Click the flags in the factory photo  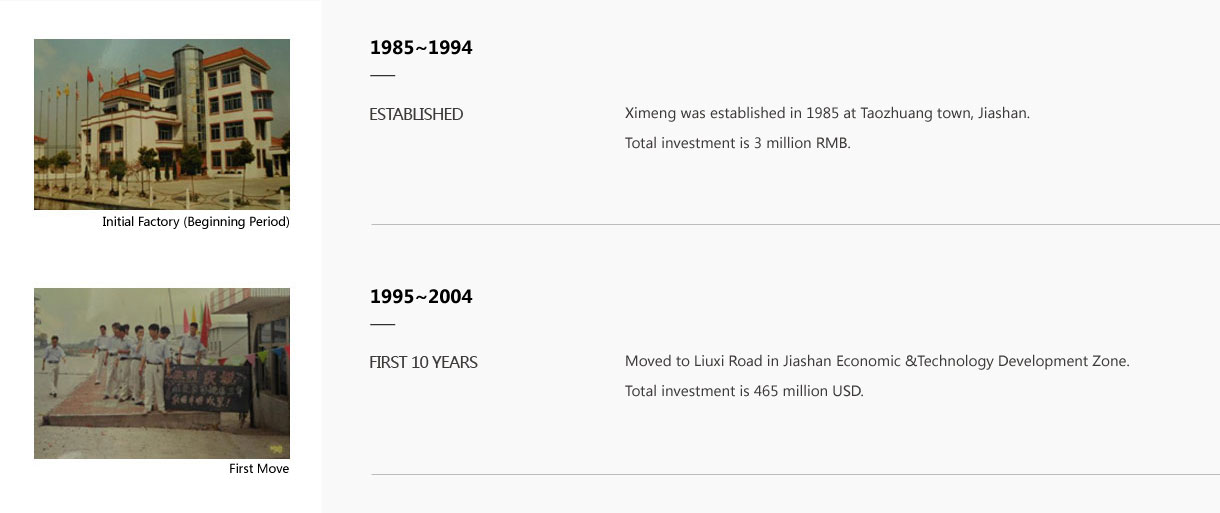click(68, 110)
